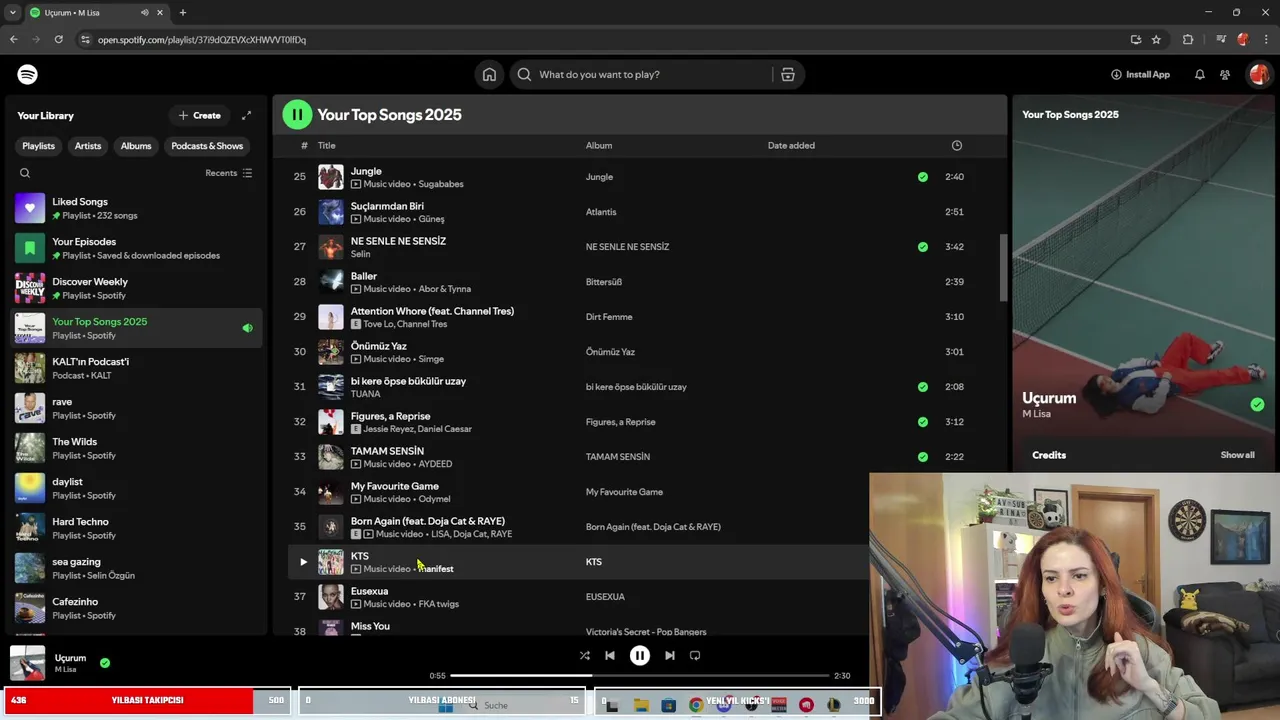Open artist link Sugababes under Jungle
This screenshot has width=1280, height=720.
coord(441,184)
